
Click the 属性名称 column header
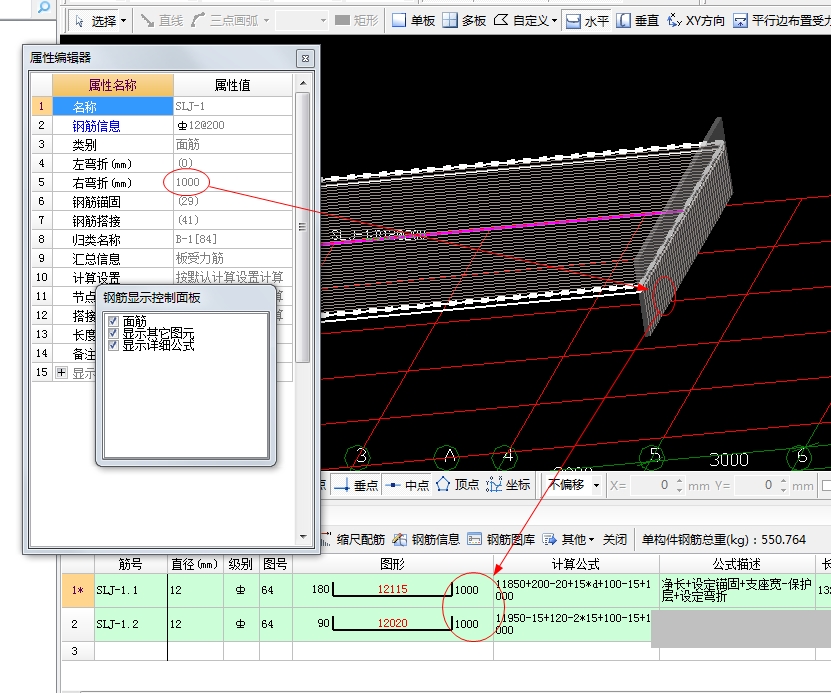click(x=112, y=85)
